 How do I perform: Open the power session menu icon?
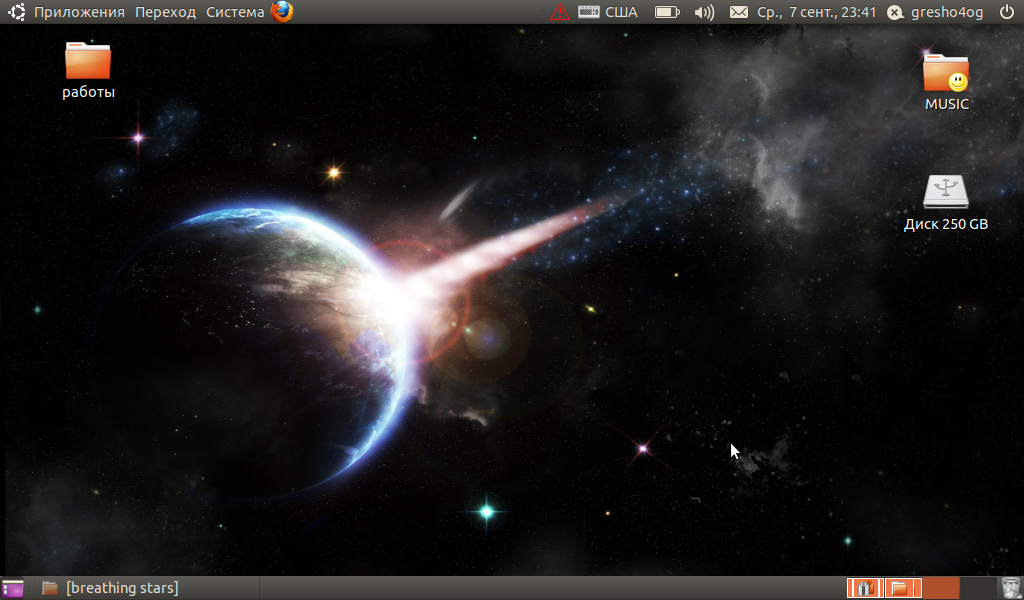pos(1007,12)
